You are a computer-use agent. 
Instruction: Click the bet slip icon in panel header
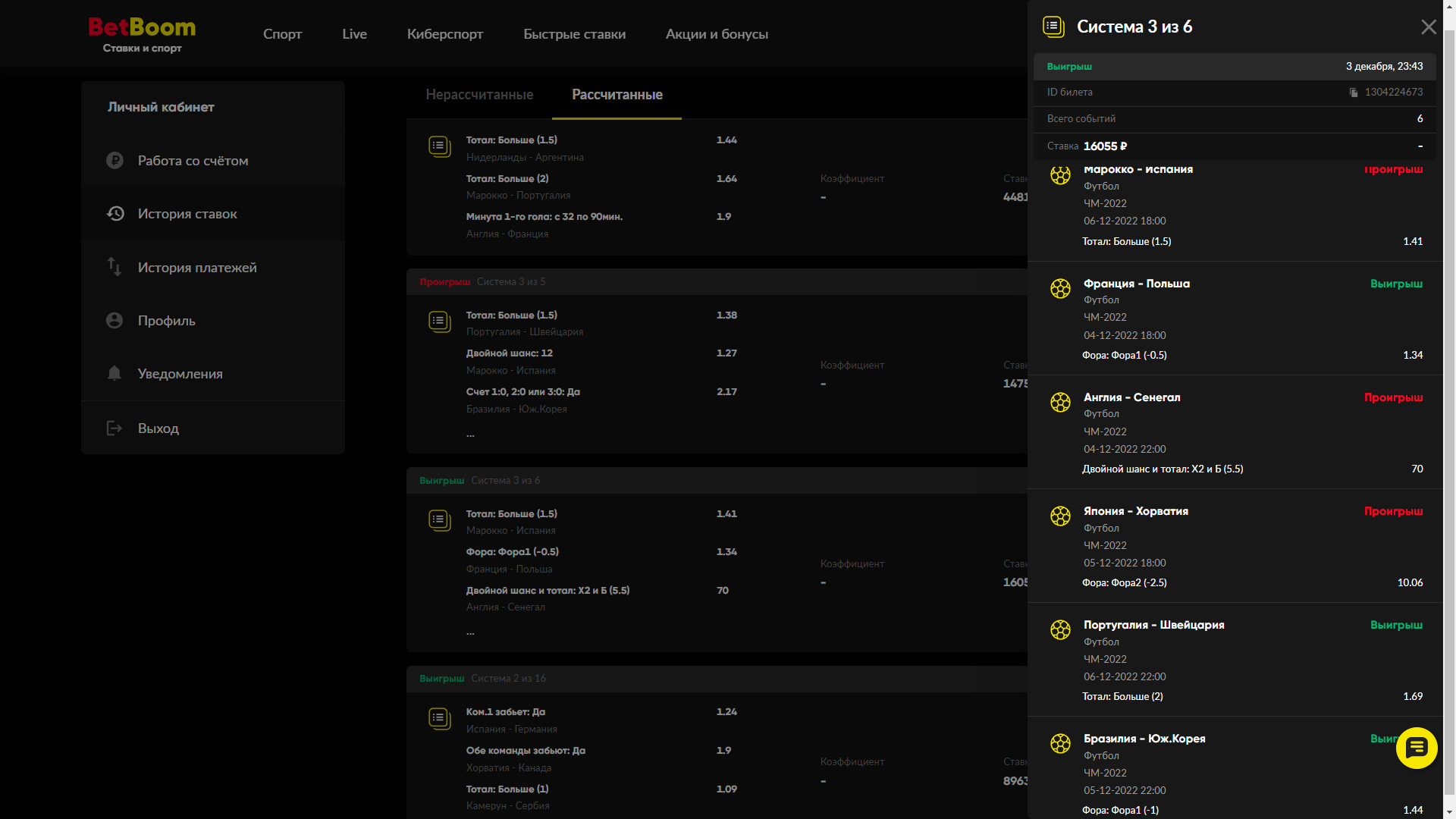[1053, 27]
